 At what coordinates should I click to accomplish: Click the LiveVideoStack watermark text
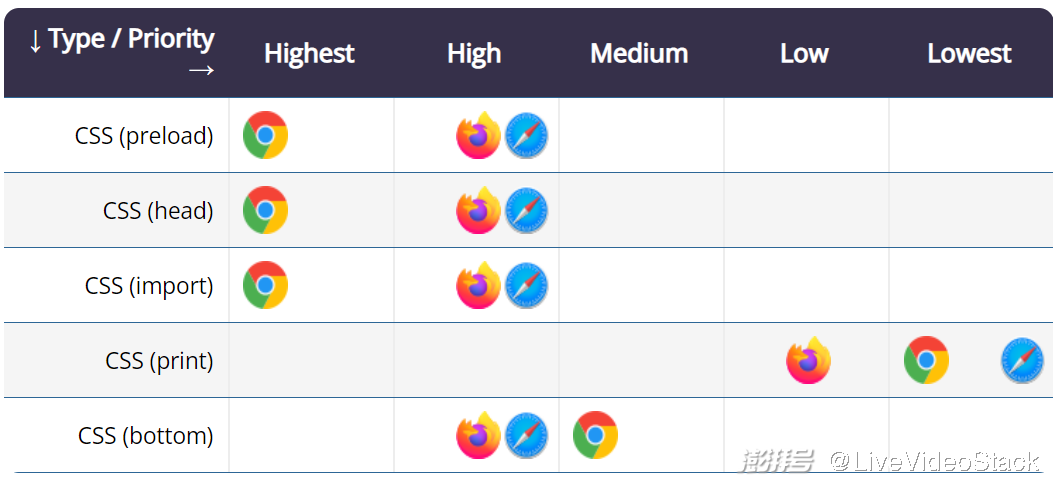coord(935,461)
